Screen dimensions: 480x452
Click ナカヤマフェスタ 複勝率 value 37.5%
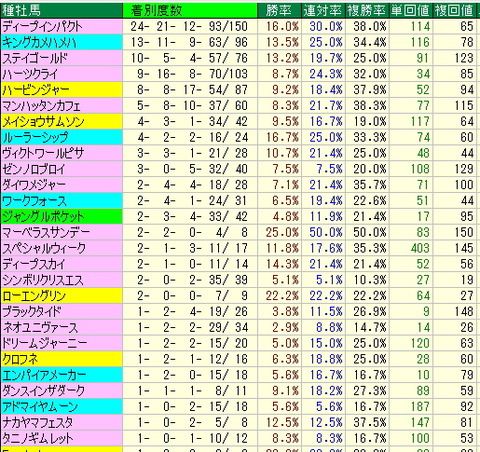click(x=370, y=422)
